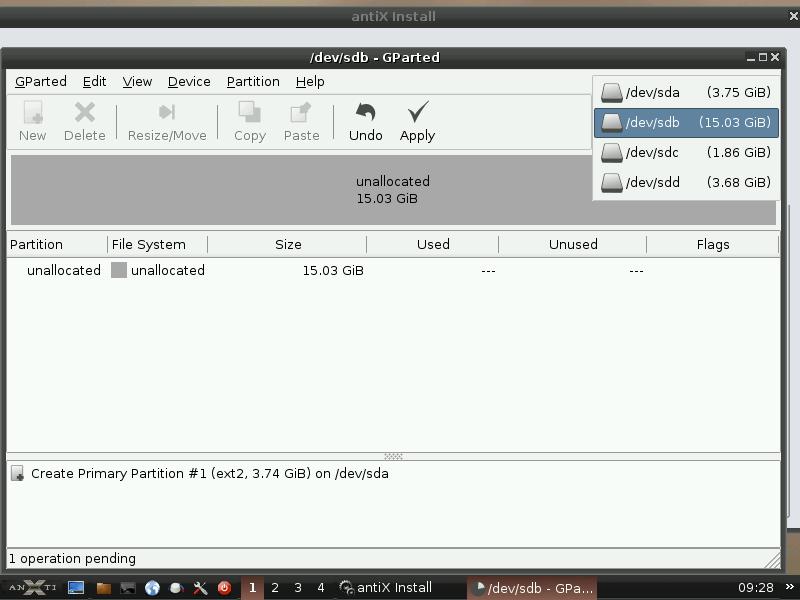
Task: Sort by the Size column header
Action: pyautogui.click(x=287, y=244)
